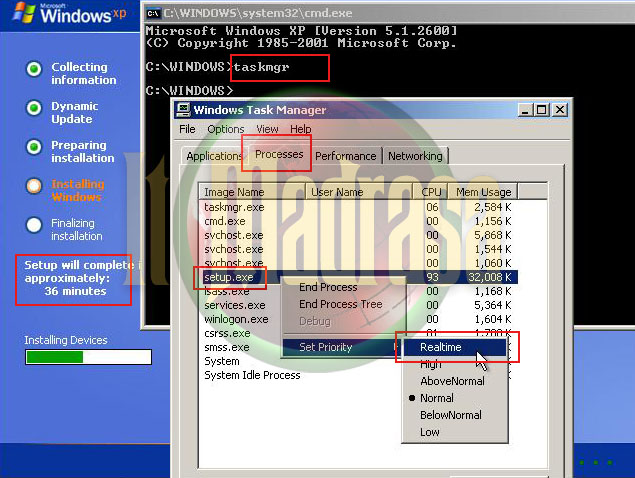635x478 pixels.
Task: Set priority to AboveNormal
Action: (x=454, y=381)
